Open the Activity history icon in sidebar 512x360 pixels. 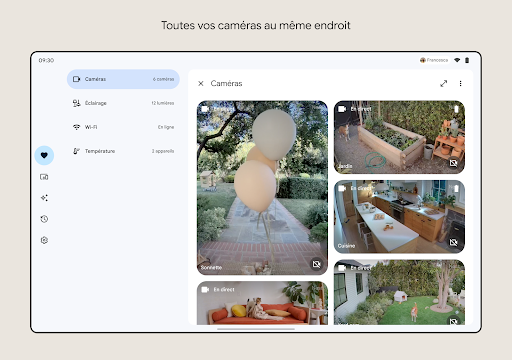click(x=44, y=219)
